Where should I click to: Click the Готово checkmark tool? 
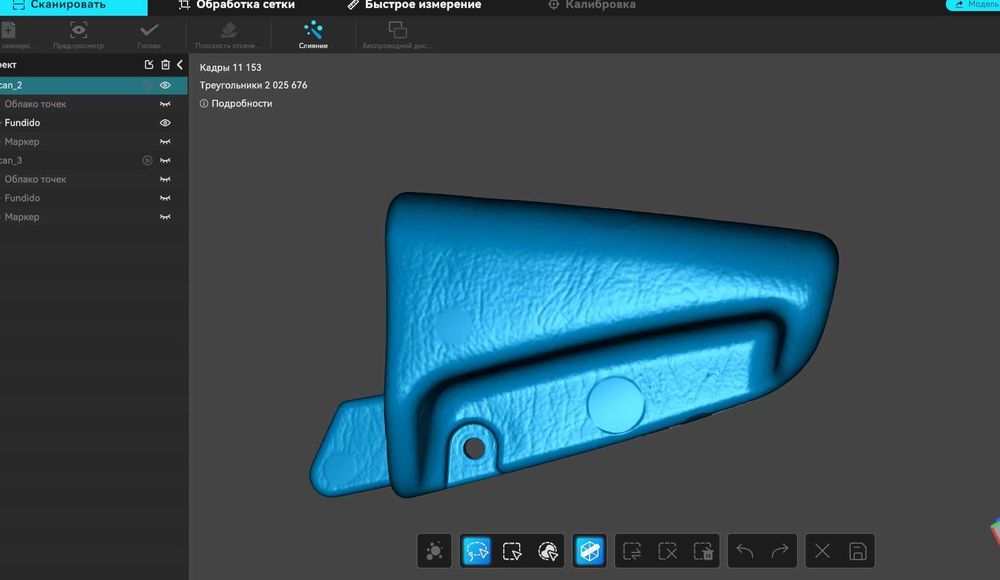[149, 34]
